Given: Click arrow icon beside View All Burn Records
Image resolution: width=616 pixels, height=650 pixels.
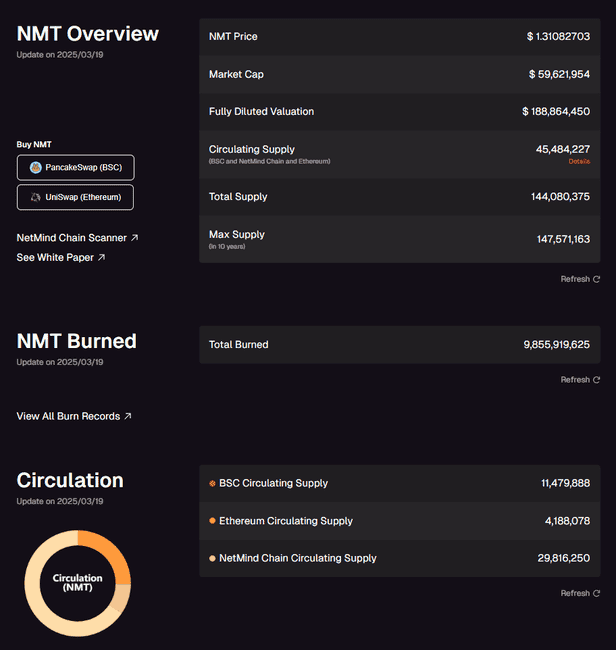Looking at the screenshot, I should click(128, 416).
